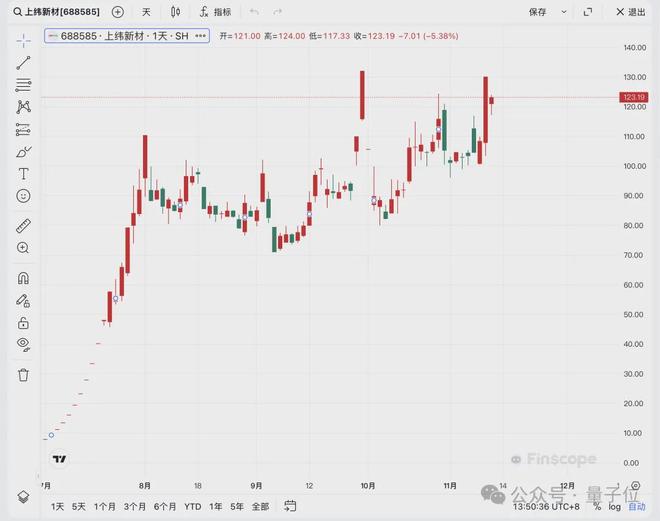Click the 保存 save button
This screenshot has height=521, width=660.
(x=538, y=12)
